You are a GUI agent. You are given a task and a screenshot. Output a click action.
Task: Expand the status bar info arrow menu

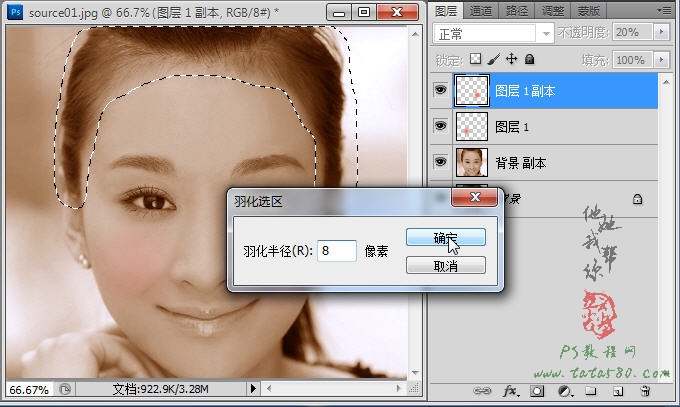pyautogui.click(x=253, y=388)
